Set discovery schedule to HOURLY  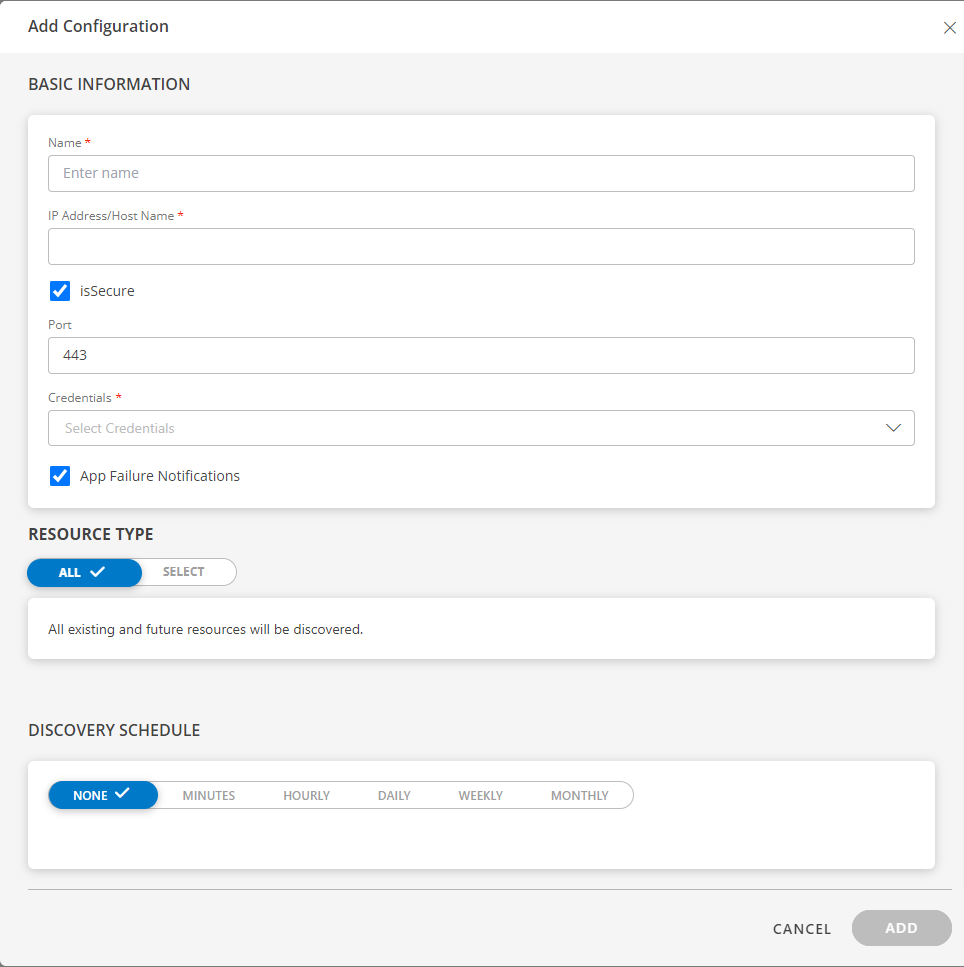[307, 796]
